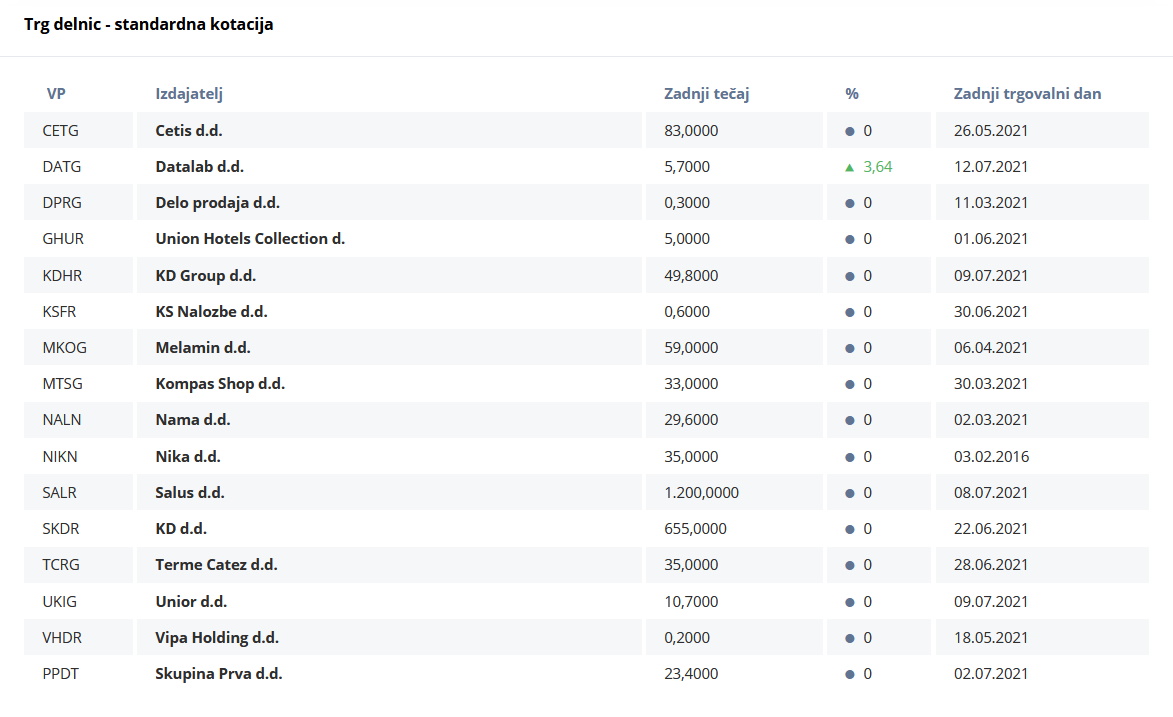Open the Terme Catez d.d. link
The height and width of the screenshot is (717, 1173).
[216, 564]
